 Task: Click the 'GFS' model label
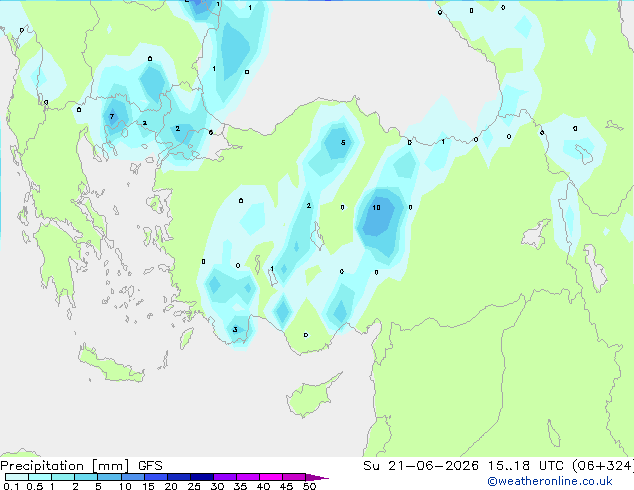tap(150, 466)
